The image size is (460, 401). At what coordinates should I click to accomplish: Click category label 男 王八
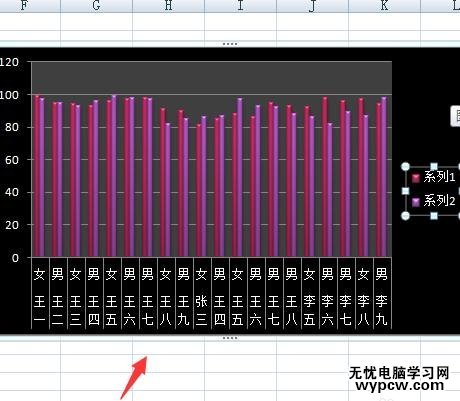click(291, 297)
